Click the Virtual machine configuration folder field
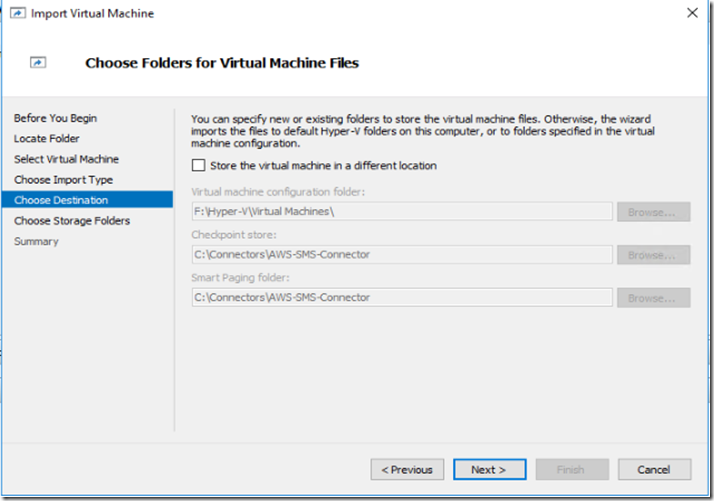The width and height of the screenshot is (714, 501). point(402,211)
